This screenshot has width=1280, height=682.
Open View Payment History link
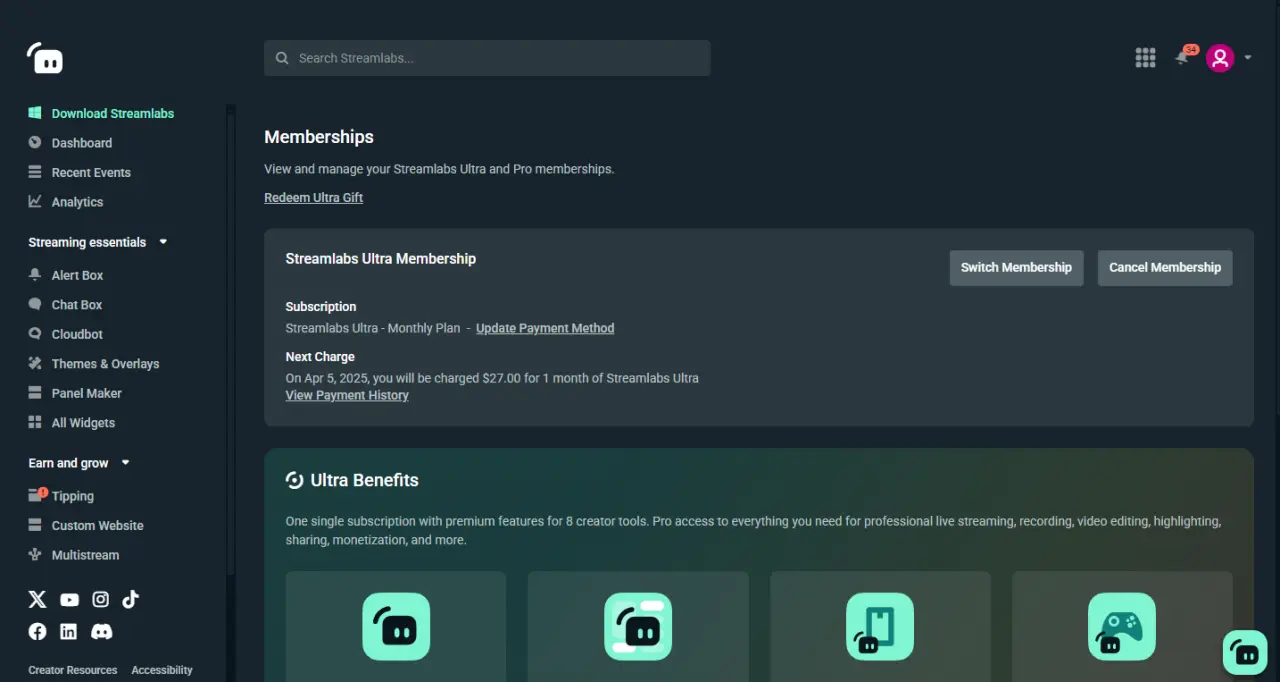coord(347,395)
